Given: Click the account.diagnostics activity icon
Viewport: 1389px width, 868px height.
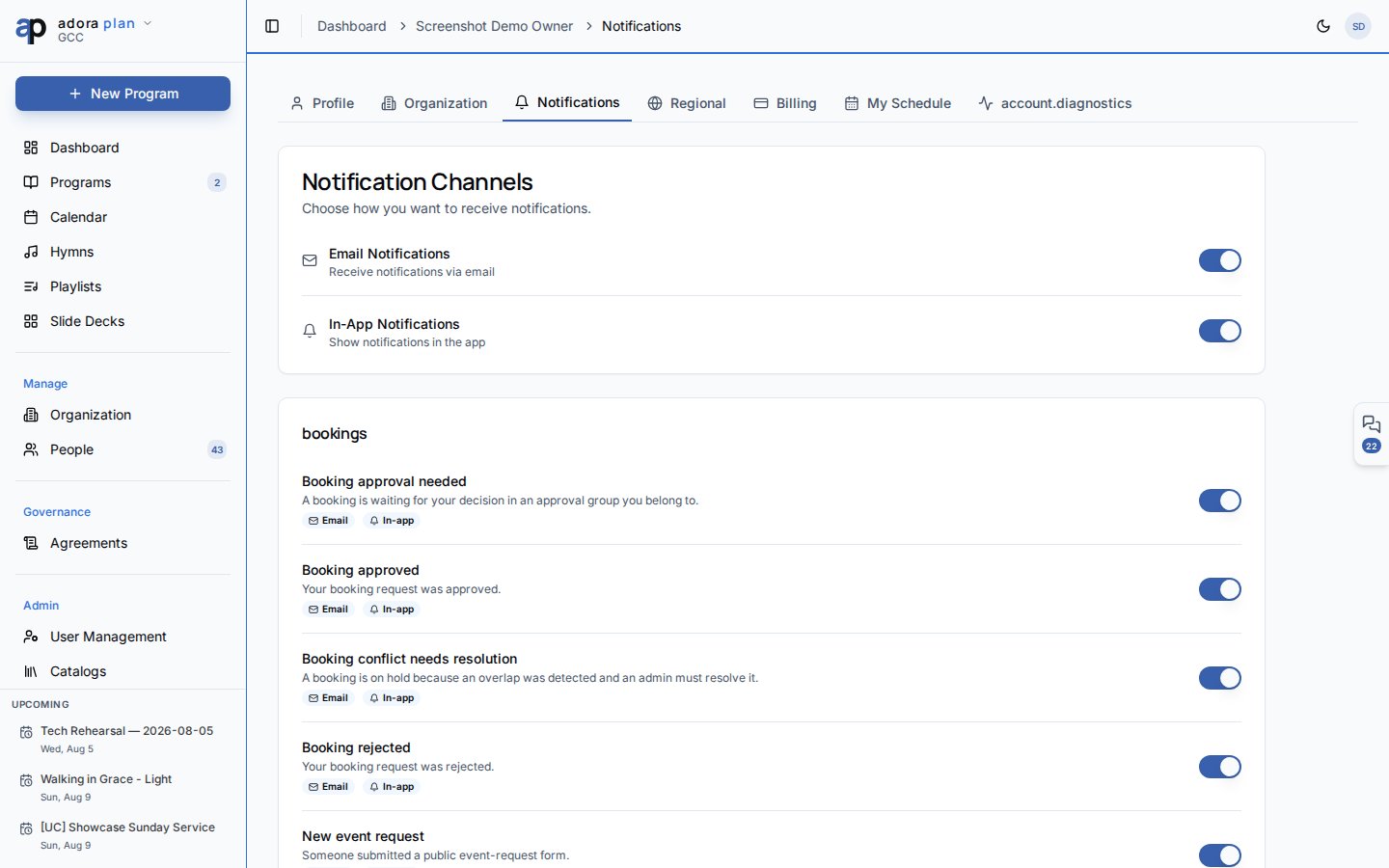Looking at the screenshot, I should 986,103.
